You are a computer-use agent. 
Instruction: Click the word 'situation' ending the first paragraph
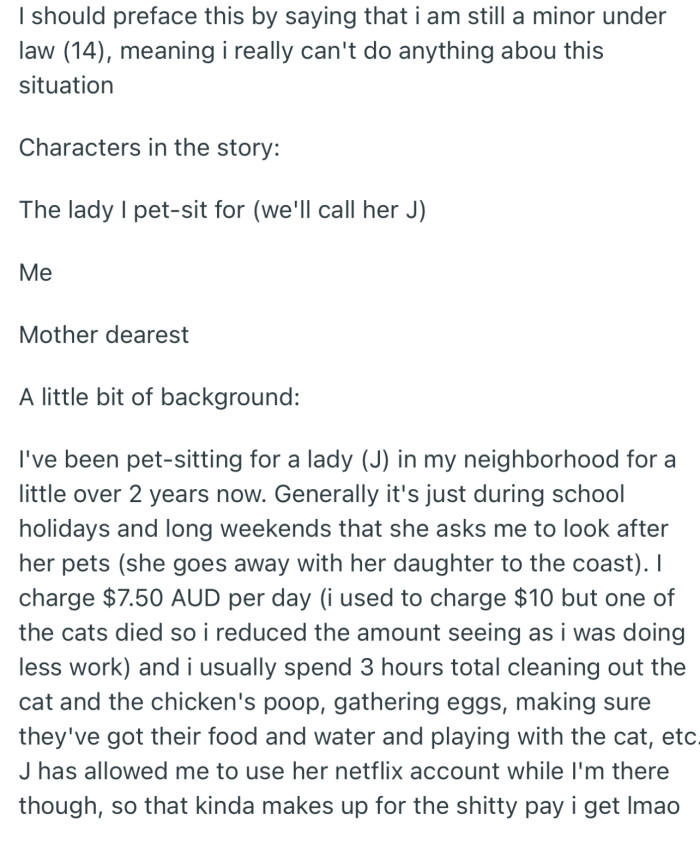(66, 85)
